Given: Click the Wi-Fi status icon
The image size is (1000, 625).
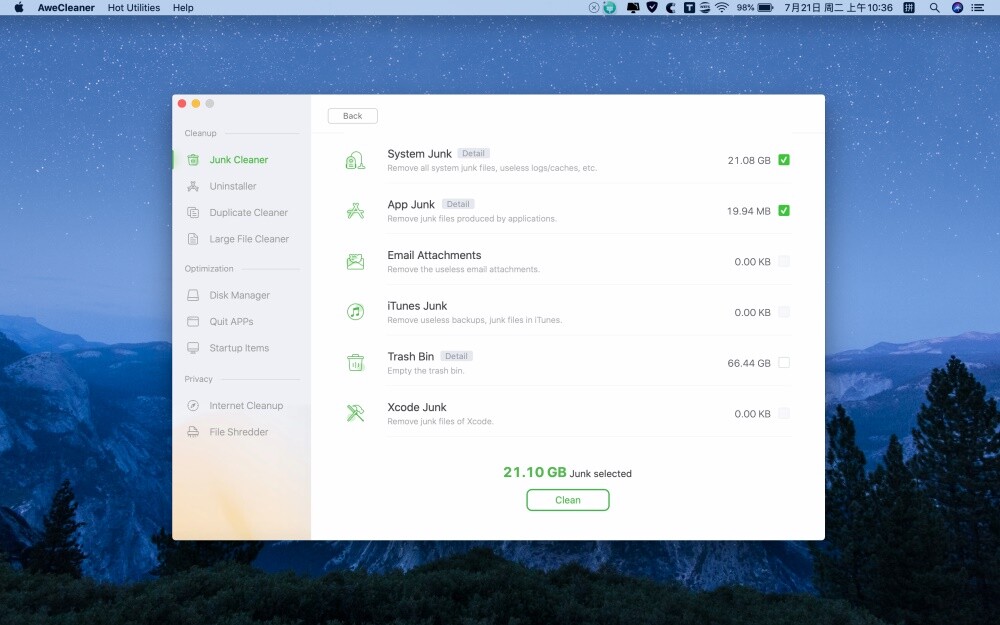Looking at the screenshot, I should 722,8.
